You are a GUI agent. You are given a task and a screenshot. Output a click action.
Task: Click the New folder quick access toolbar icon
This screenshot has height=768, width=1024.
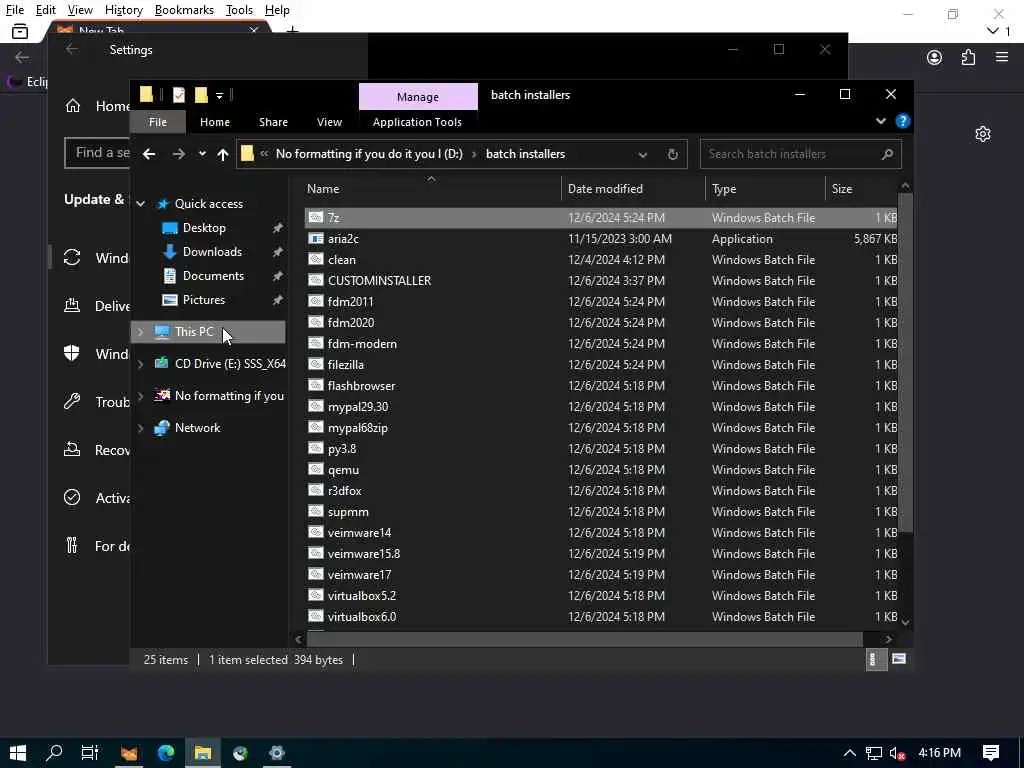pyautogui.click(x=201, y=95)
